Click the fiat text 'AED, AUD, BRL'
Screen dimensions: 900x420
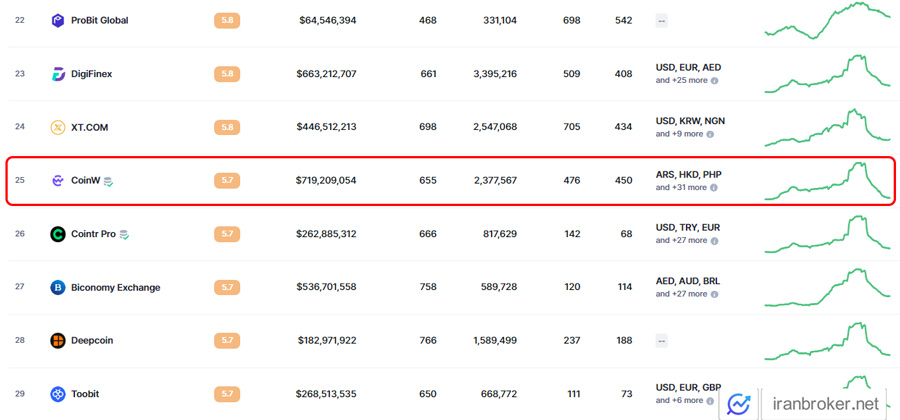coord(688,281)
